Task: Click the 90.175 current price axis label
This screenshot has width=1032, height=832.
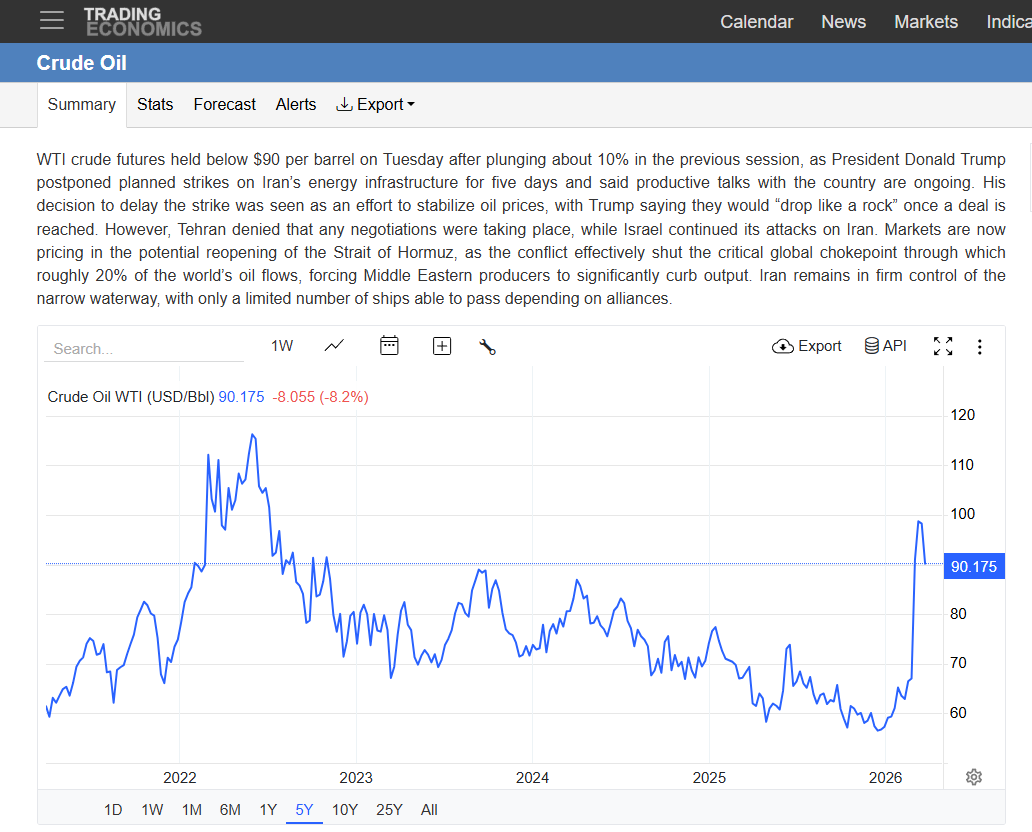Action: pyautogui.click(x=973, y=566)
